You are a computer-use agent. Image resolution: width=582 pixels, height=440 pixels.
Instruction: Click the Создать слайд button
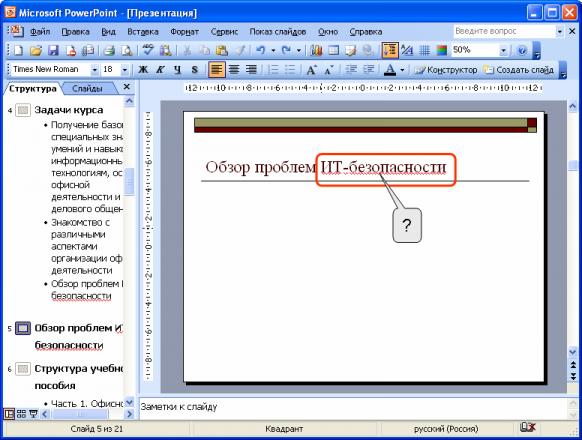tap(519, 70)
